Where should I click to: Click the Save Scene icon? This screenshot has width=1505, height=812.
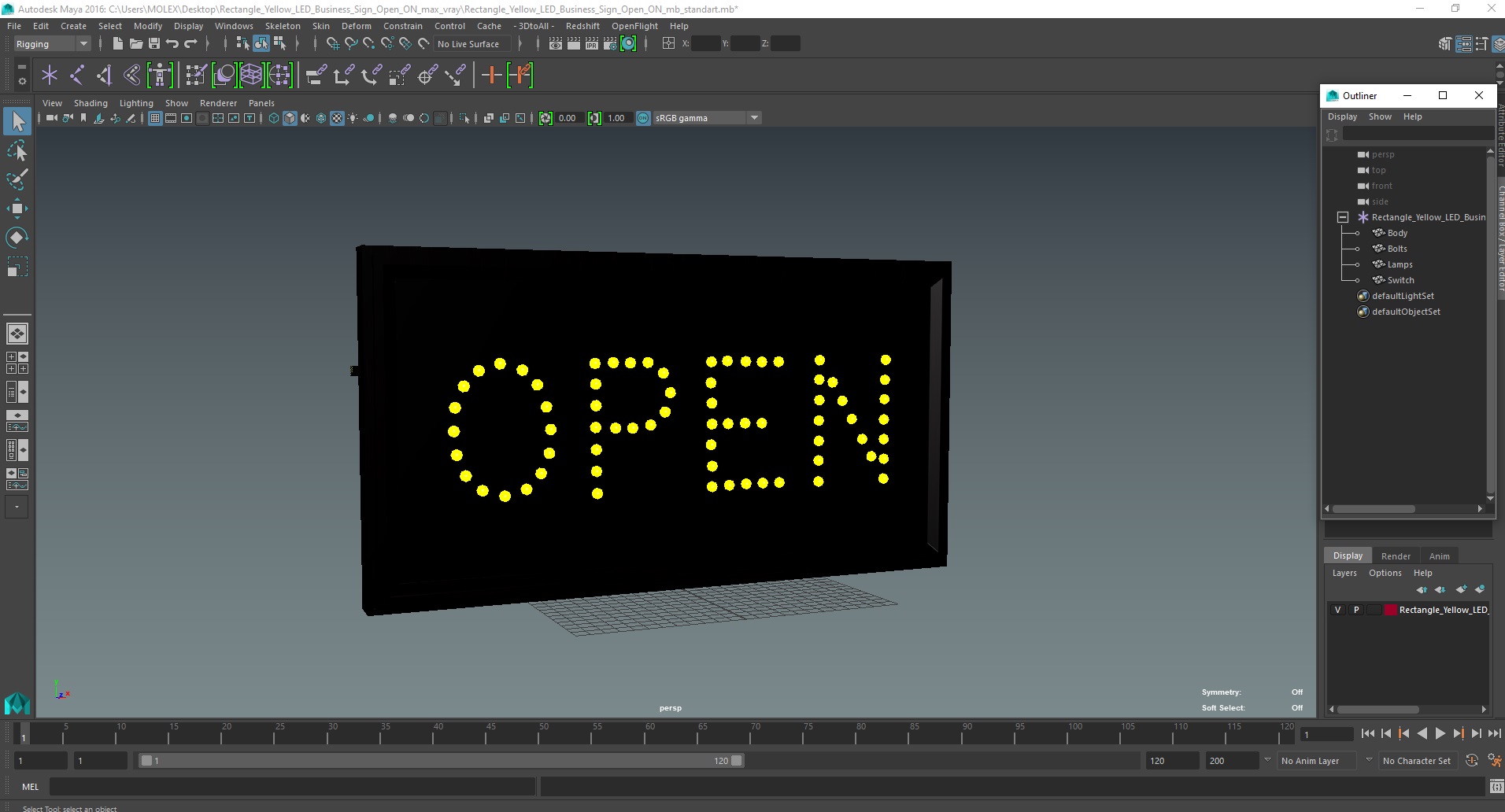click(x=153, y=44)
